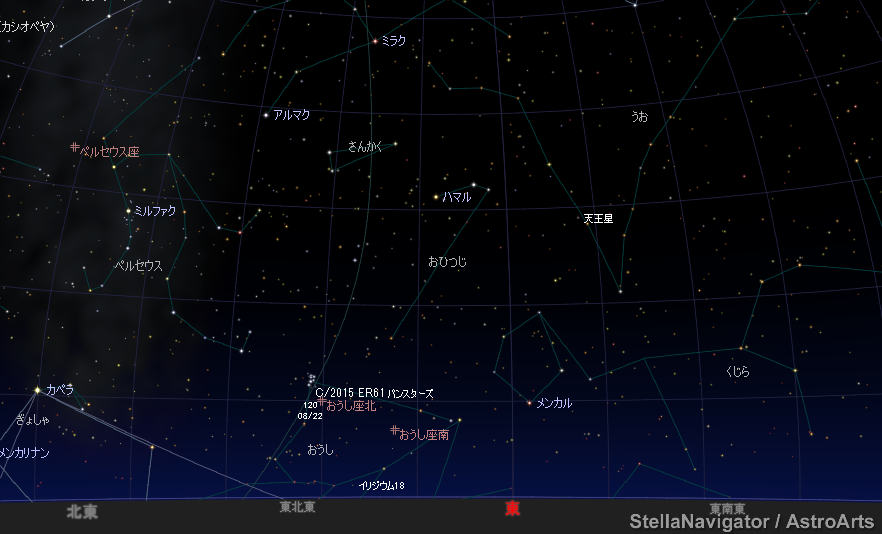This screenshot has width=882, height=534.
Task: Click the Menkar star dot
Action: pyautogui.click(x=529, y=403)
